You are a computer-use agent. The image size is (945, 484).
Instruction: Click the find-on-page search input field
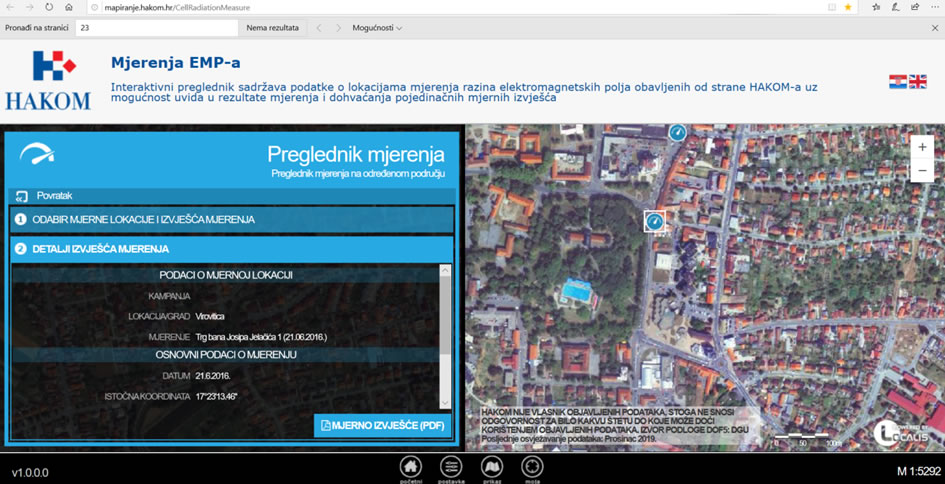(155, 28)
